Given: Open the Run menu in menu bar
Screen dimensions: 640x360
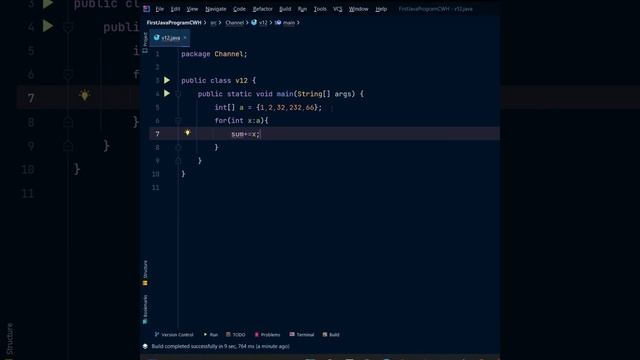Looking at the screenshot, I should point(302,9).
